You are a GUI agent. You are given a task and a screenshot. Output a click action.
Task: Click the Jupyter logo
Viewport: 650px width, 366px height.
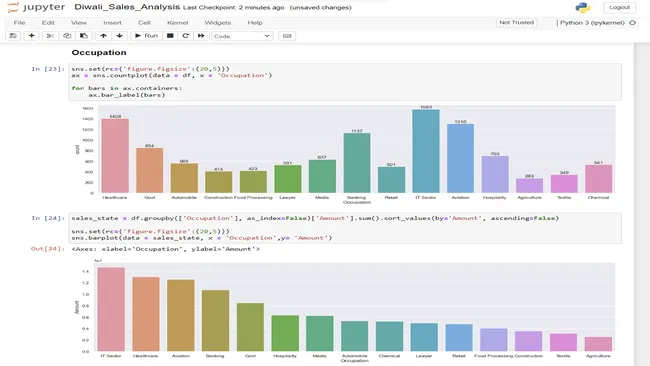(x=36, y=7)
